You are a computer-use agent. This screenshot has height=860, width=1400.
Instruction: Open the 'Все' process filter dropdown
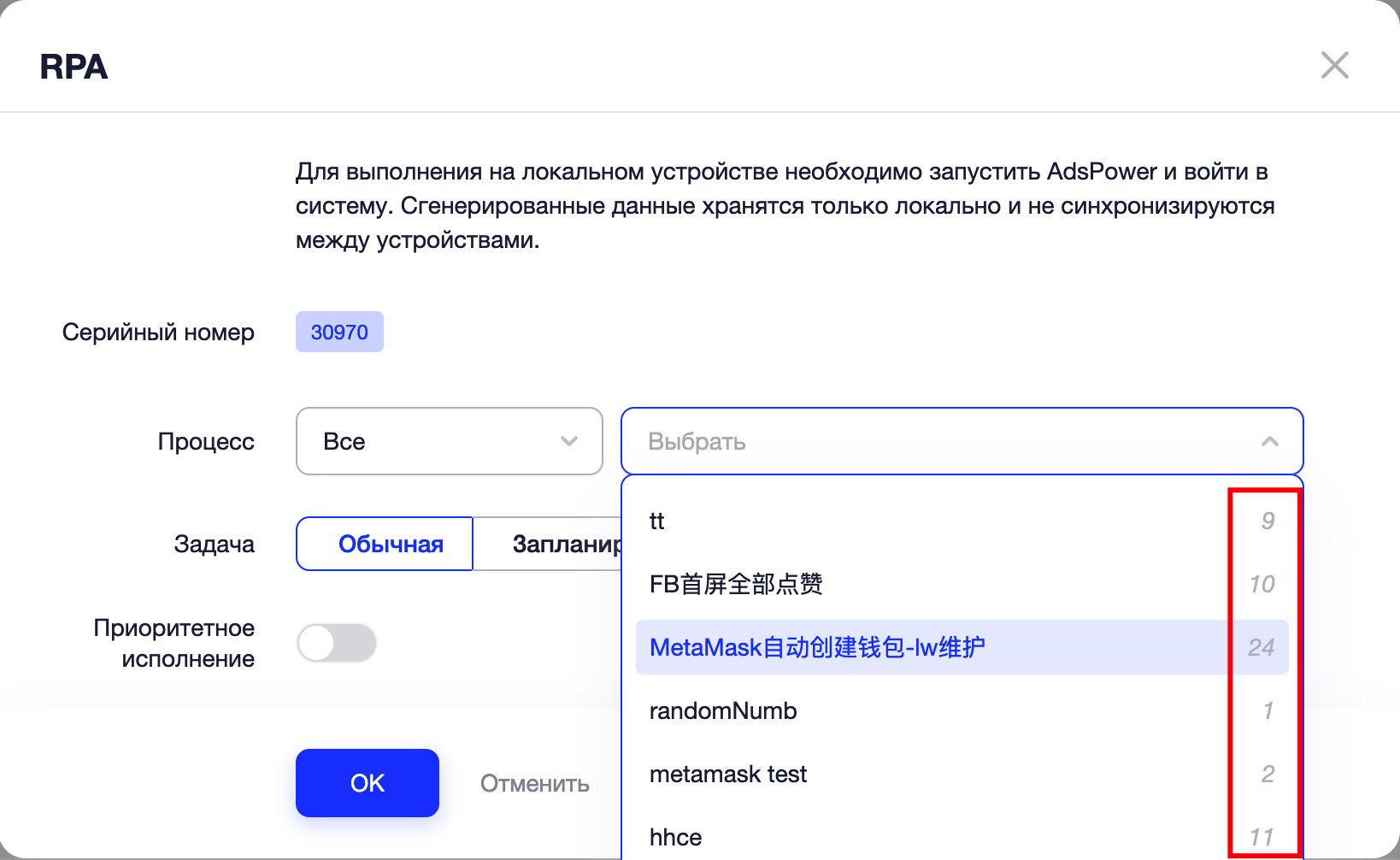pos(449,441)
